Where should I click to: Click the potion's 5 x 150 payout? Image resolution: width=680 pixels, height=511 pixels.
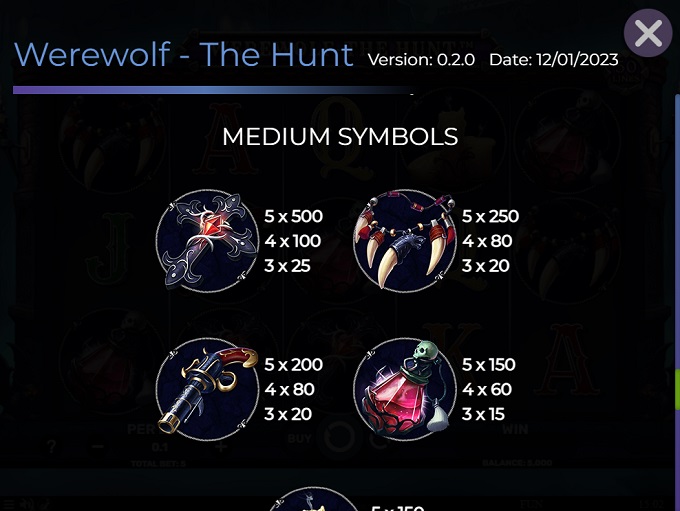pyautogui.click(x=488, y=364)
